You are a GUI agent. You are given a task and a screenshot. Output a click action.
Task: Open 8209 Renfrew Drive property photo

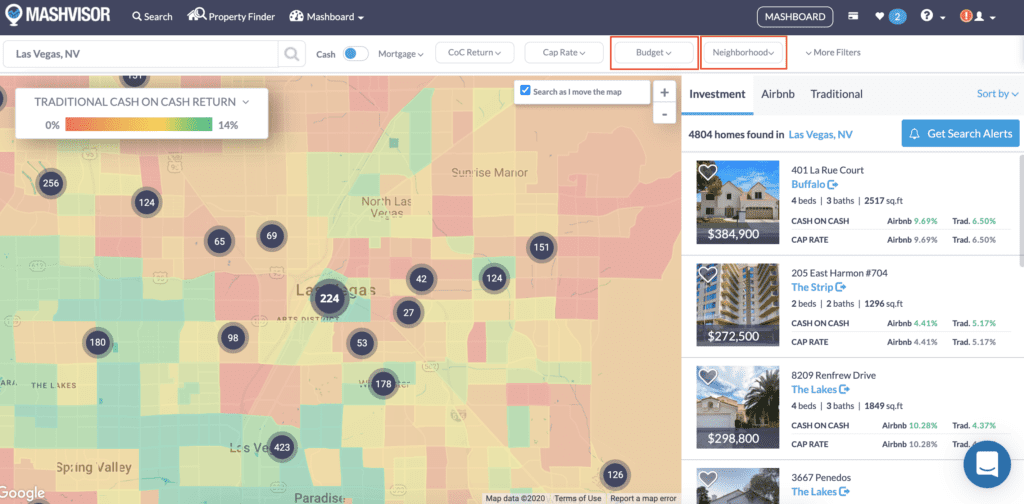[738, 407]
